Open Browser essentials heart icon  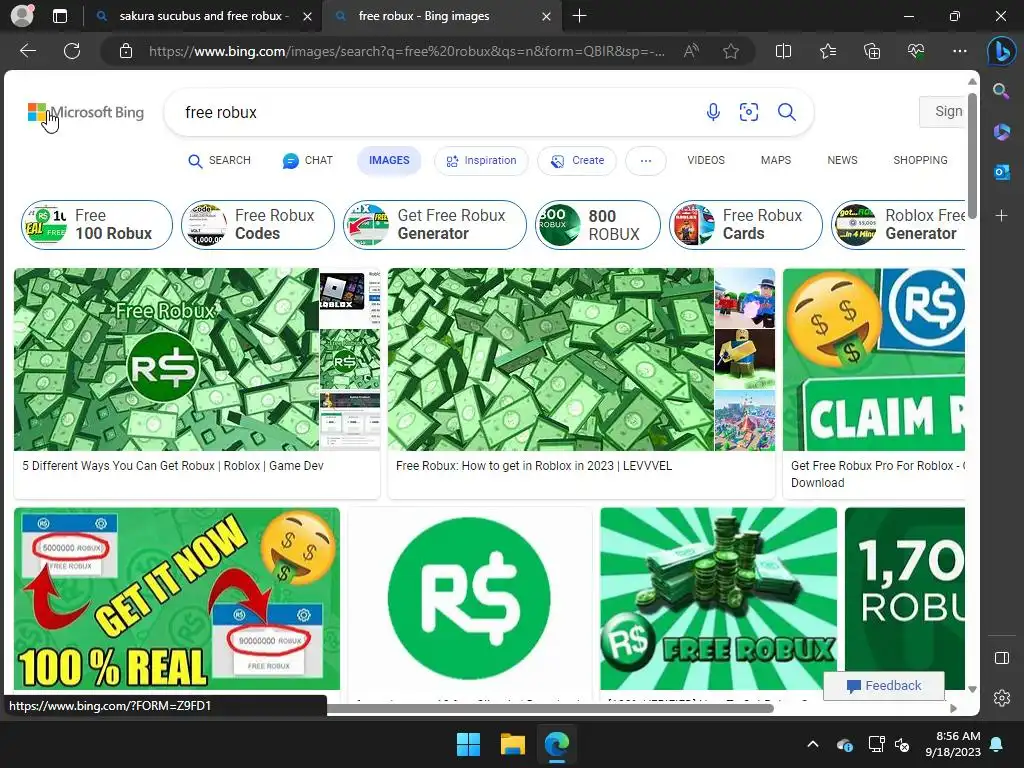916,51
